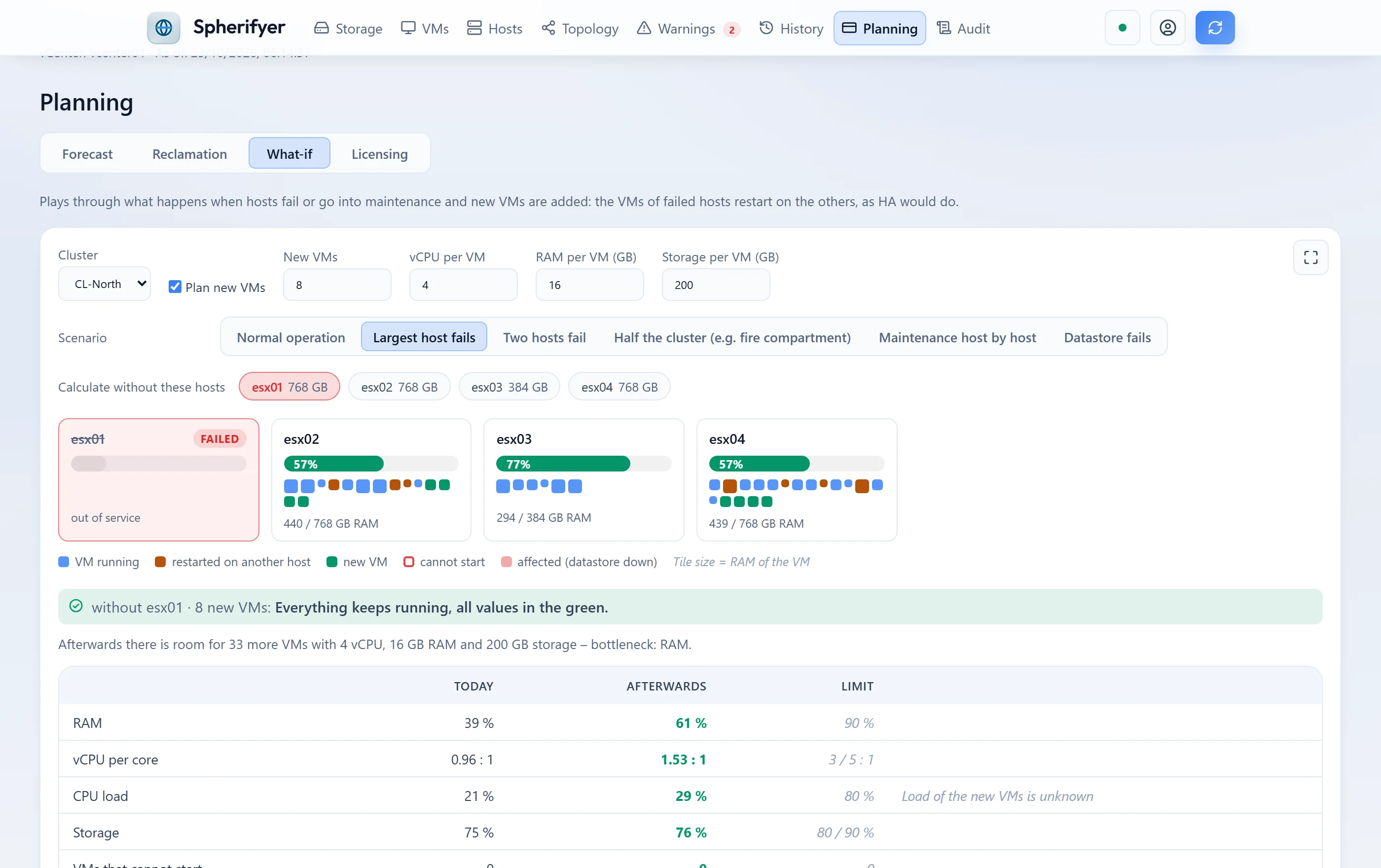Viewport: 1381px width, 868px height.
Task: Click the green connection status dot
Action: tap(1122, 28)
